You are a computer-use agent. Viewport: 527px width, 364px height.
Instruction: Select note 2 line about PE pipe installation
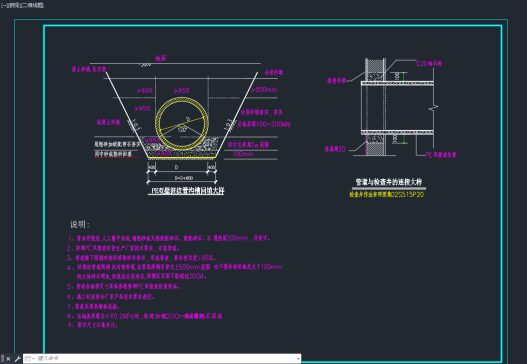pyautogui.click(x=123, y=248)
